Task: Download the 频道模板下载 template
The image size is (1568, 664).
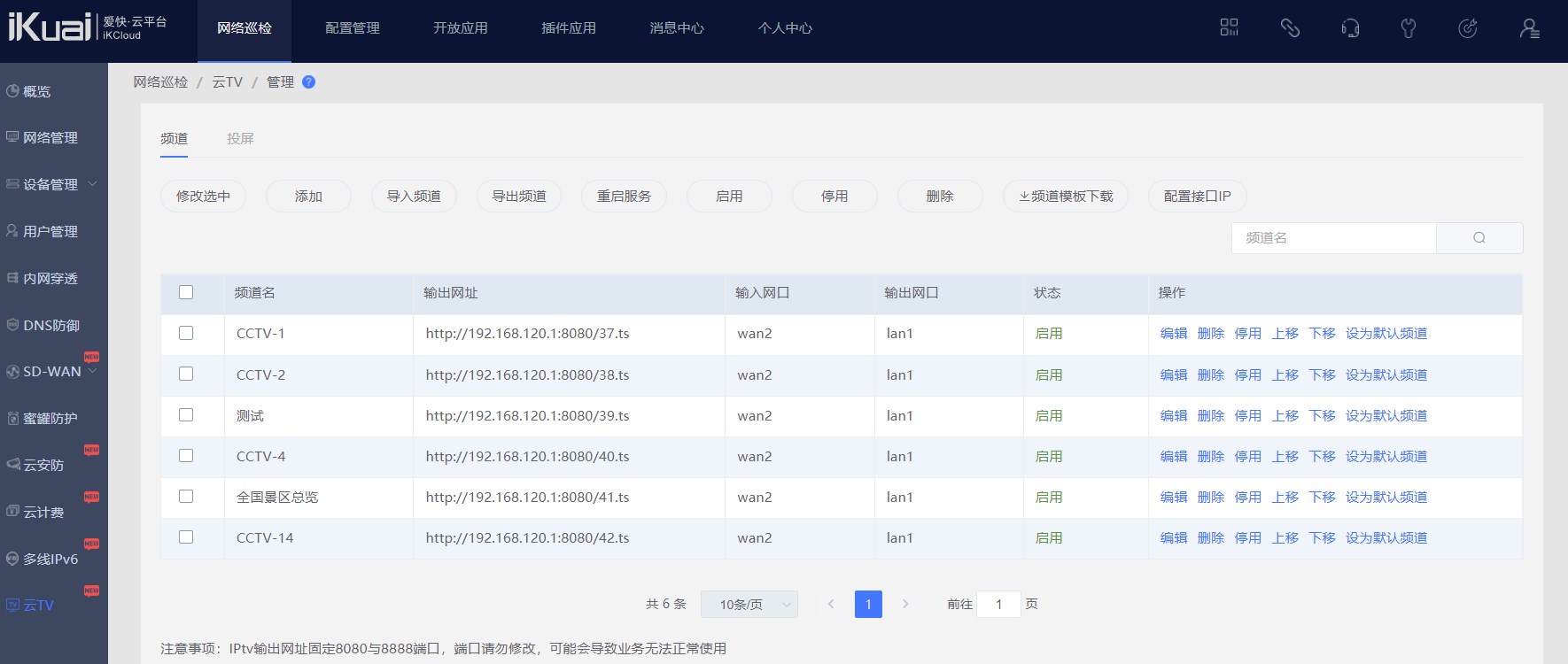Action: click(1066, 196)
